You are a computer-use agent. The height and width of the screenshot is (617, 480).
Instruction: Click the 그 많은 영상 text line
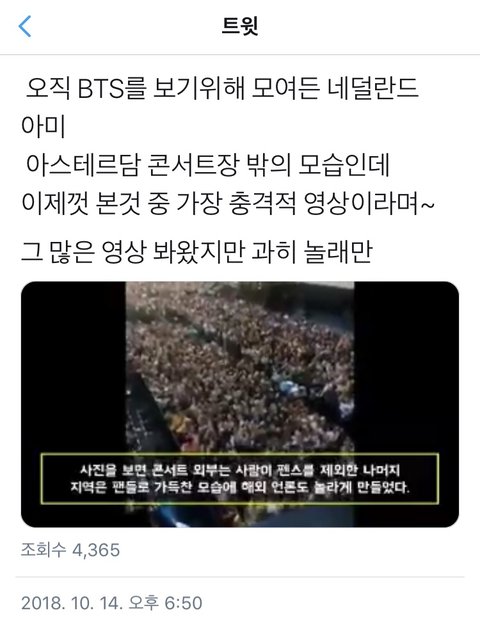coord(197,252)
